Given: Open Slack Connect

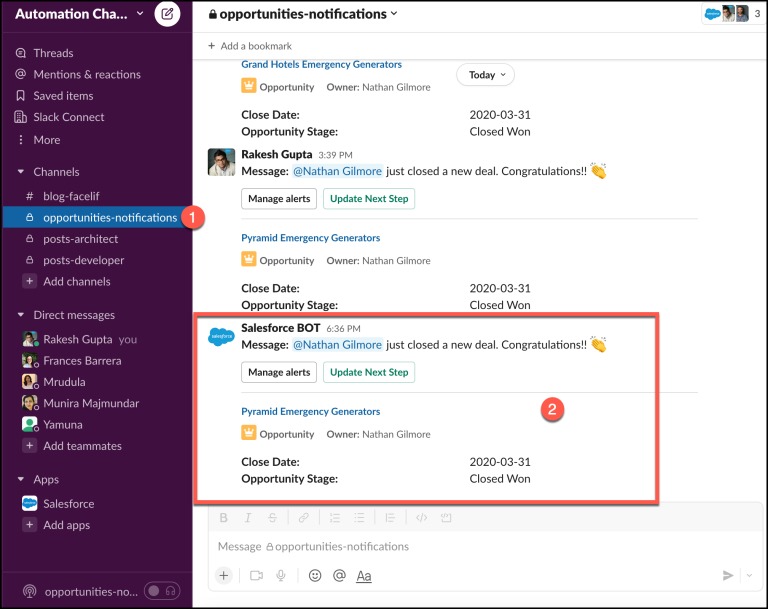Looking at the screenshot, I should 60,117.
